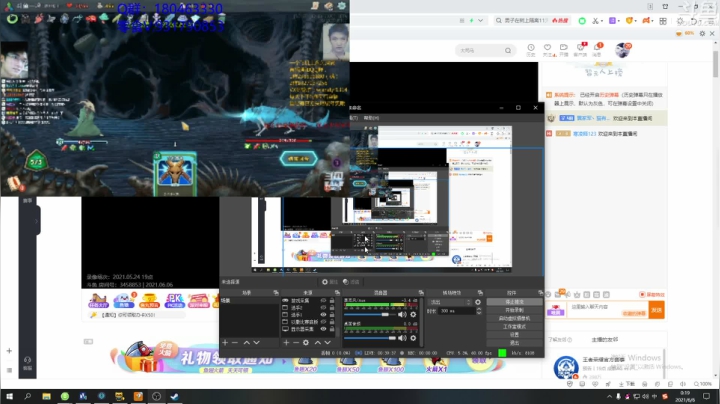Remove the selected source in OBS
This screenshot has width=720, height=404.
click(296, 342)
